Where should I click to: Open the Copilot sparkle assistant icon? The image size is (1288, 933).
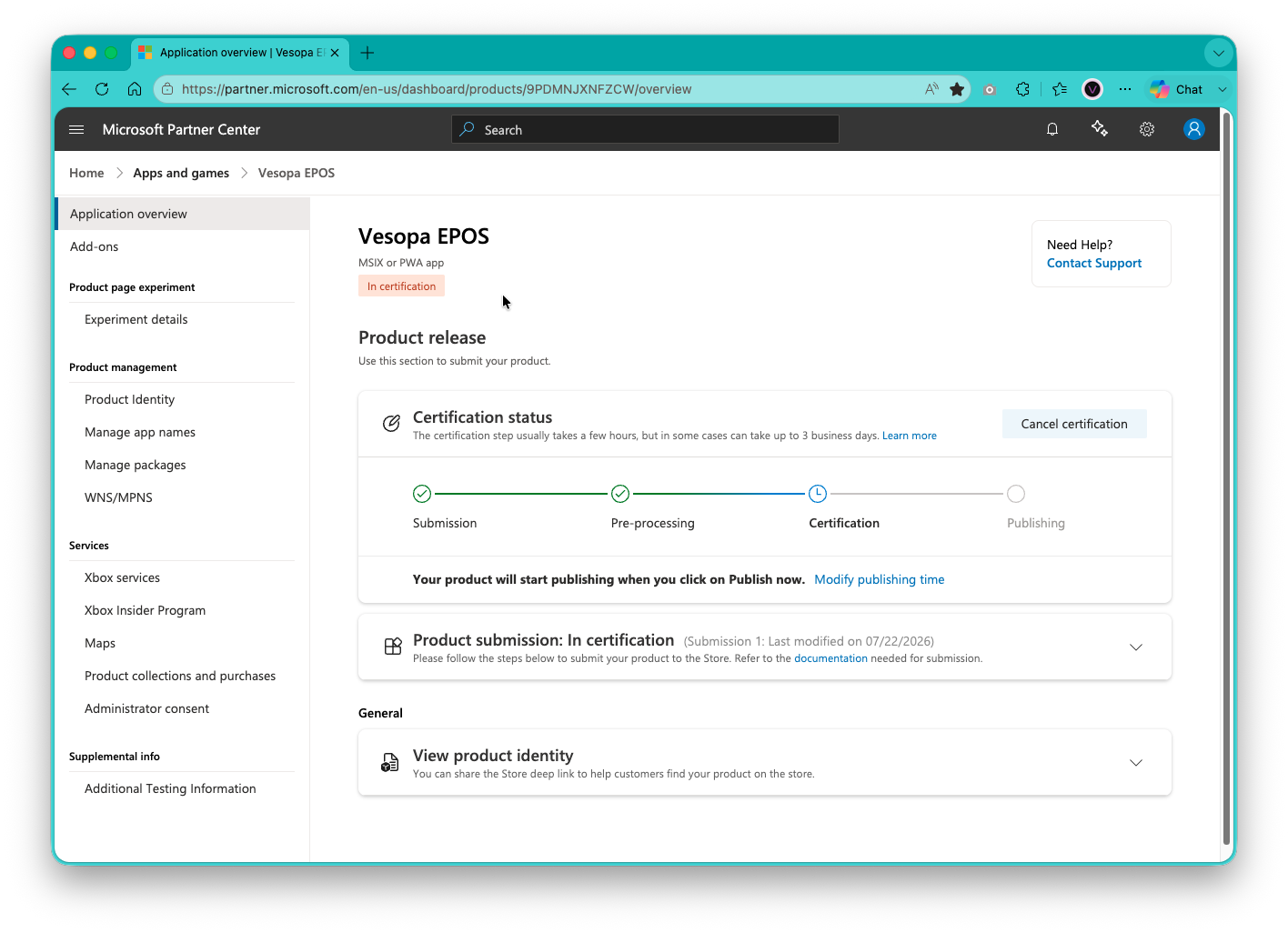click(1100, 129)
